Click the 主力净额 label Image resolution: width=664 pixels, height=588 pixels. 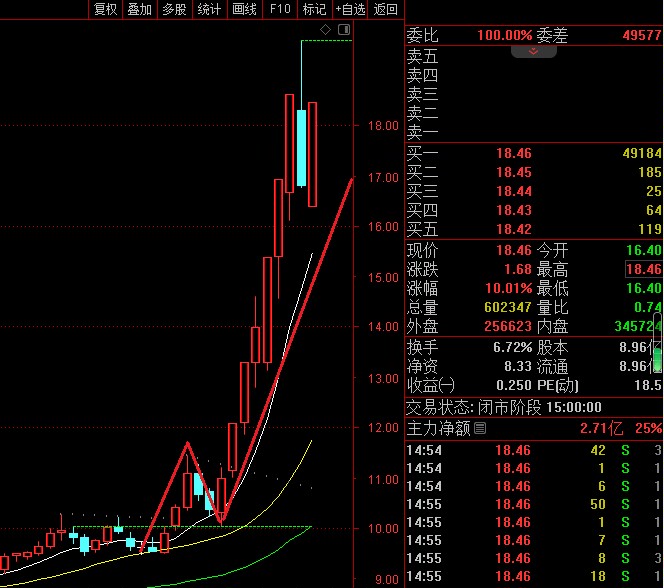[x=439, y=428]
